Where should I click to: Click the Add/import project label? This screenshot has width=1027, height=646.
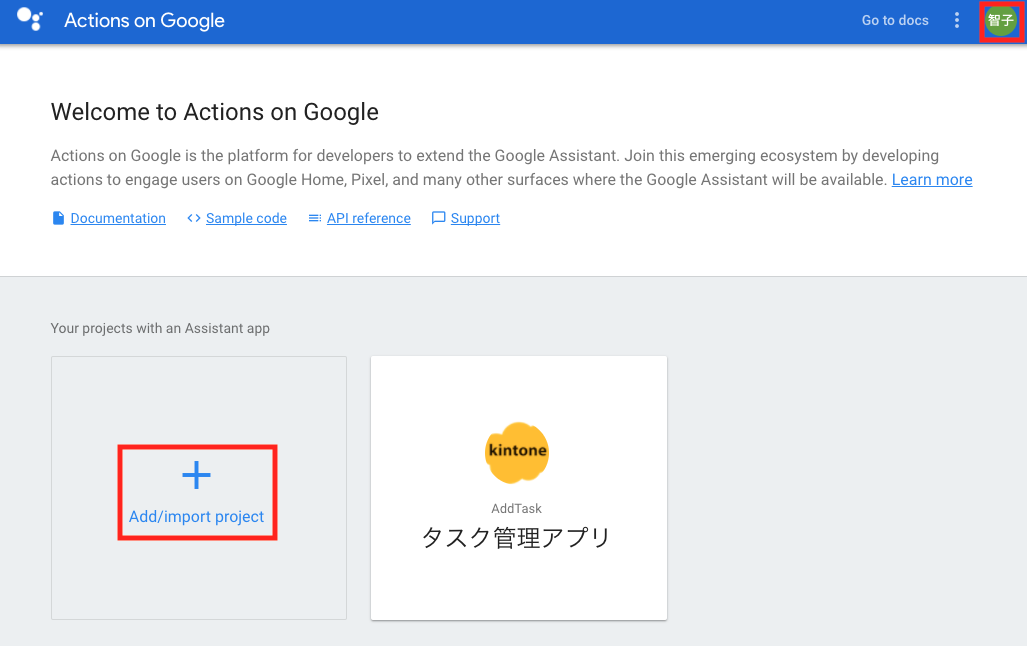(x=196, y=517)
